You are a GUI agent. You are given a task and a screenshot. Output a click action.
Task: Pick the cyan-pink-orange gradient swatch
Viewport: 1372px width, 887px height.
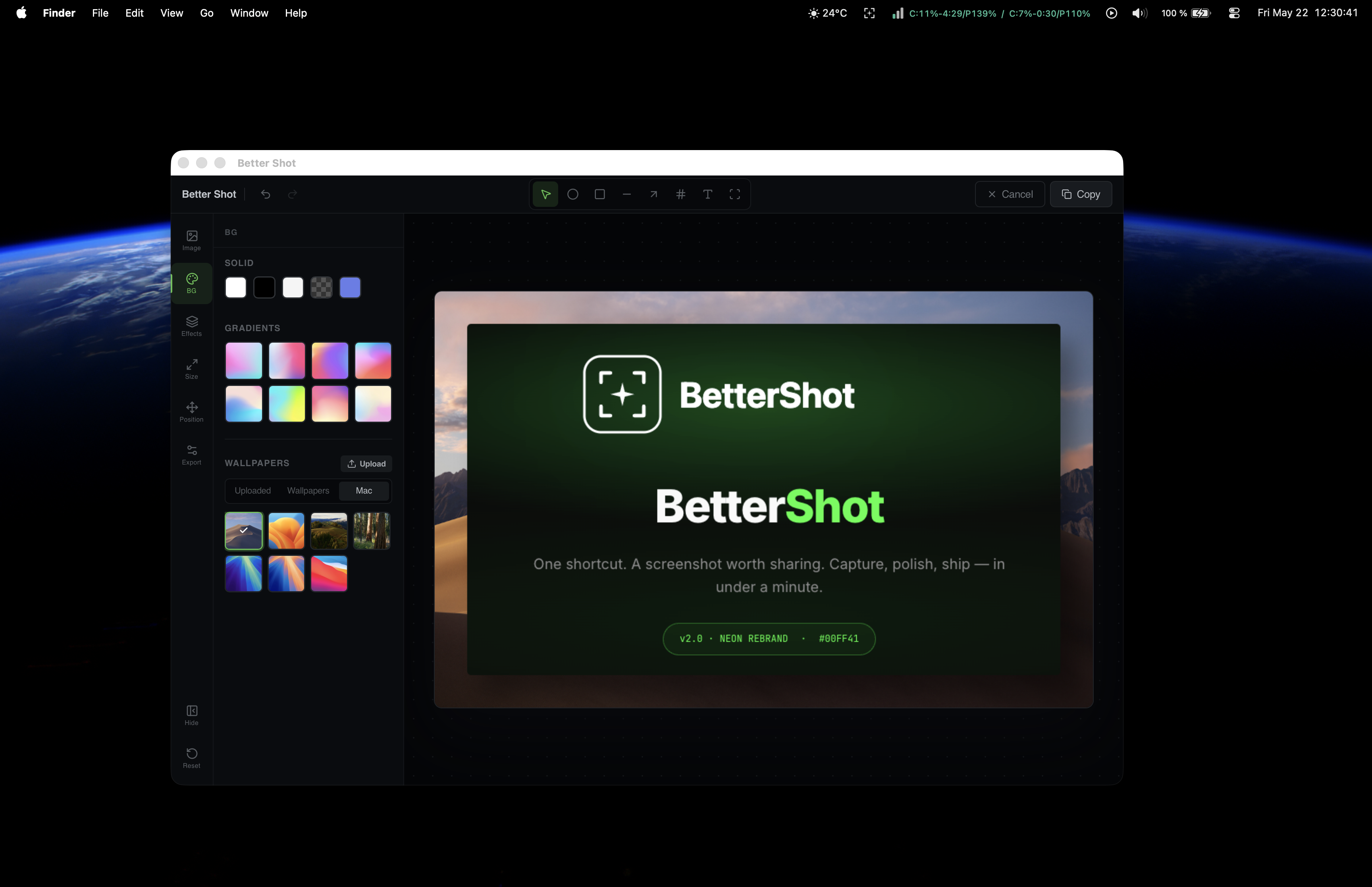click(x=373, y=361)
